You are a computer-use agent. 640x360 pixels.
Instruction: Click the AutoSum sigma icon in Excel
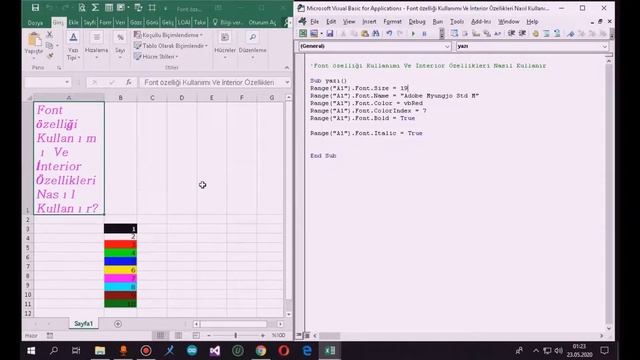point(96,7)
